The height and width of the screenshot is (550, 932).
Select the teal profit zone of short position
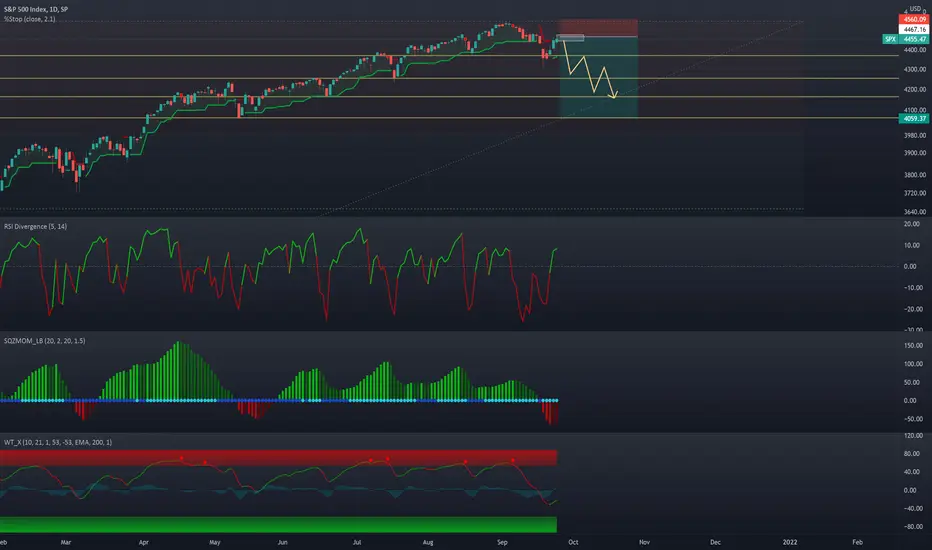[599, 77]
